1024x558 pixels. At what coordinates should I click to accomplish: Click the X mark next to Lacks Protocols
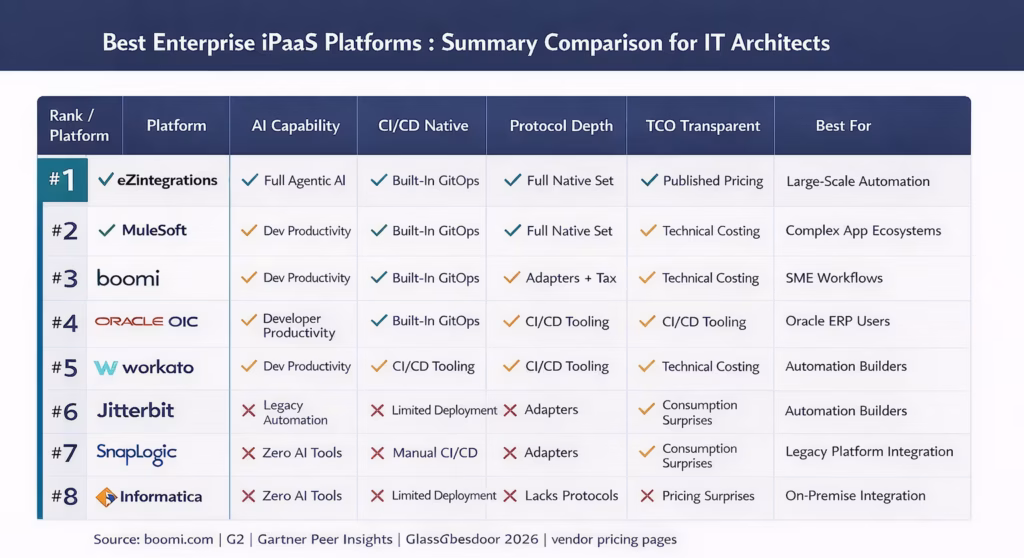(x=511, y=496)
